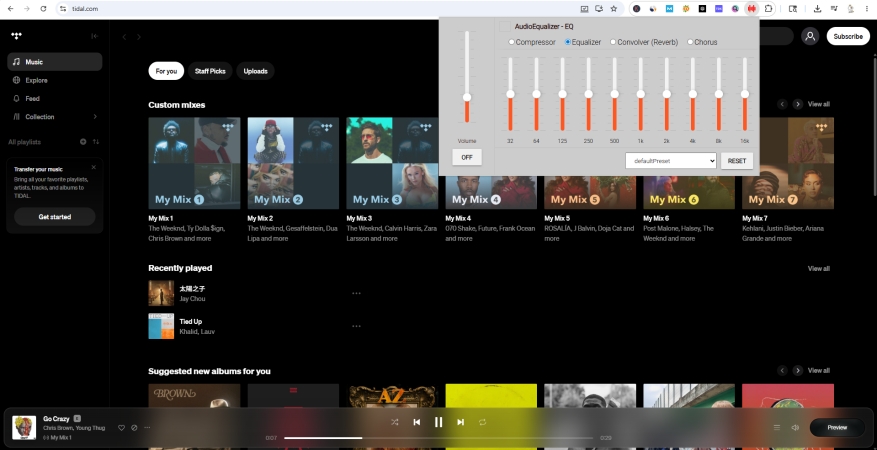View all Recently played
The image size is (877, 450).
(819, 268)
